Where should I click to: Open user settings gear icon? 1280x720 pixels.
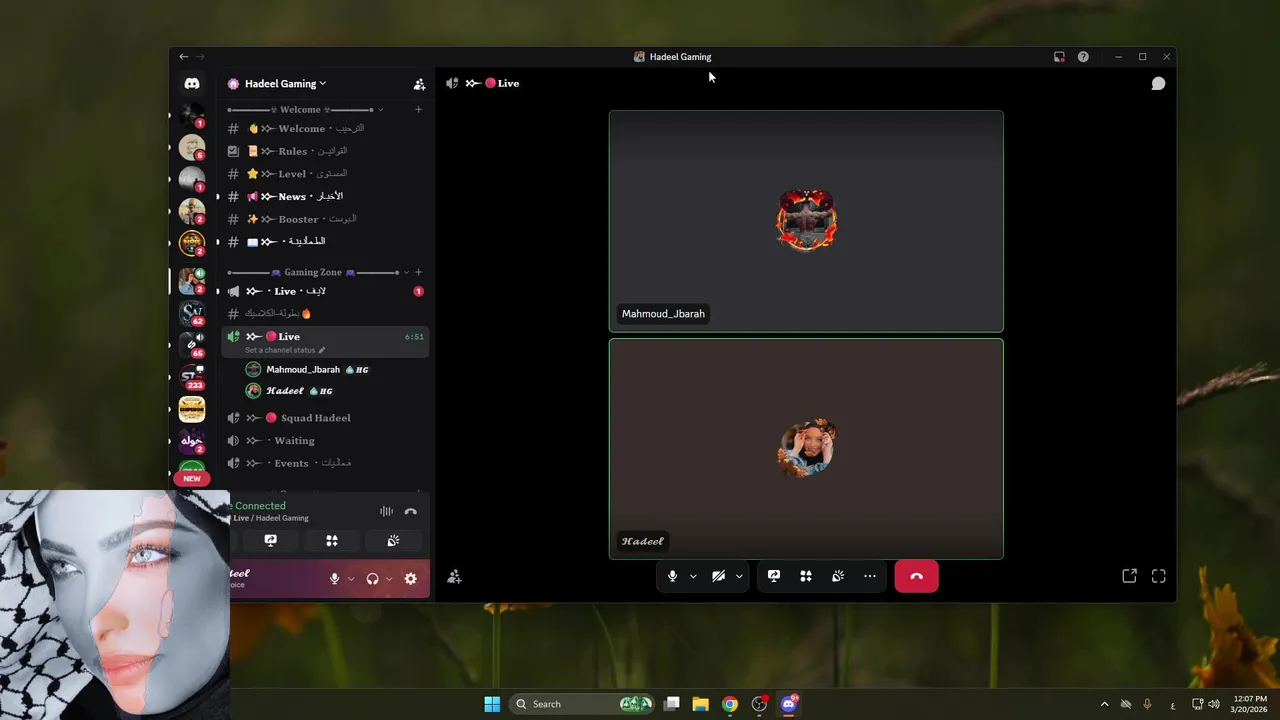click(410, 579)
